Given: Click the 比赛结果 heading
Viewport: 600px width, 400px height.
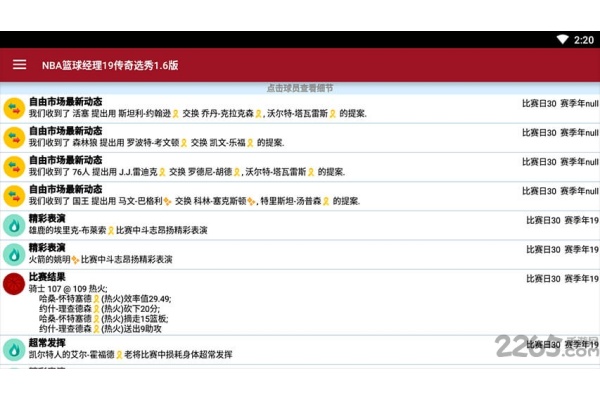Looking at the screenshot, I should tap(47, 277).
